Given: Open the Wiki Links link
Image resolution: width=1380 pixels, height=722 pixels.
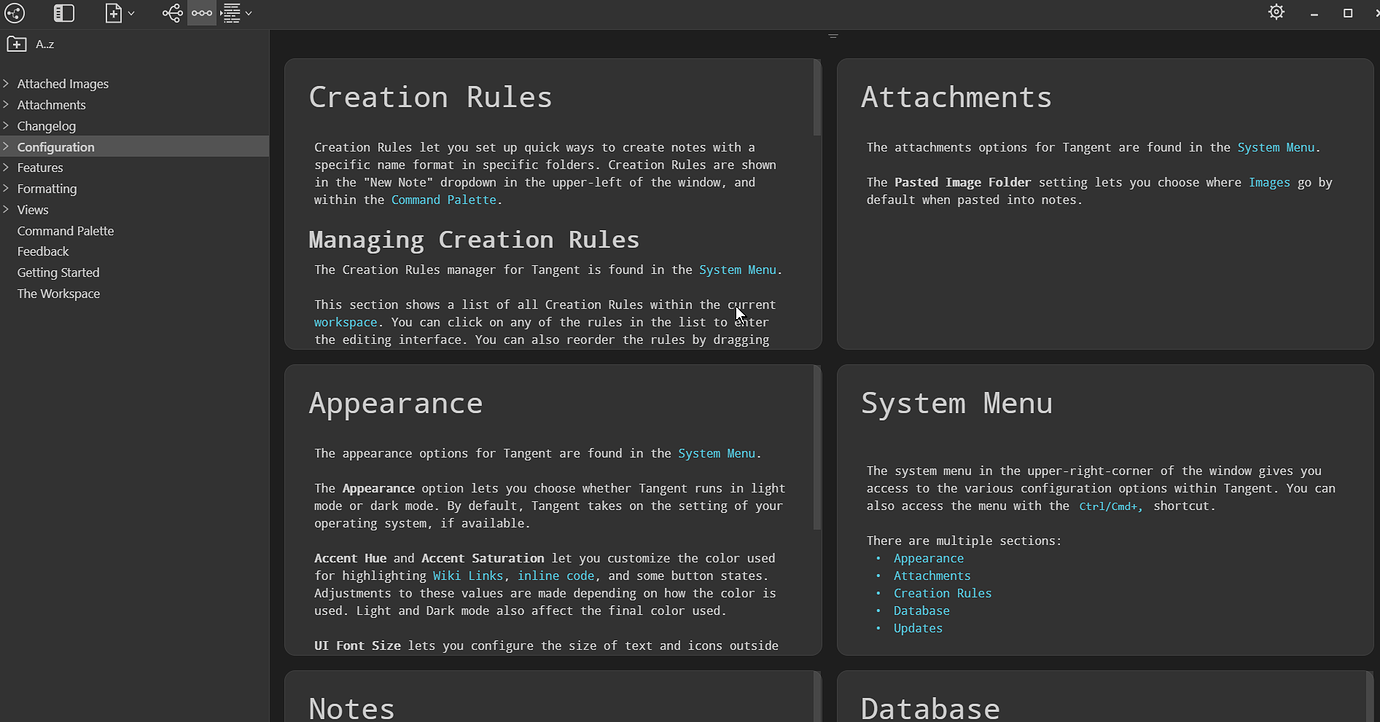Looking at the screenshot, I should click(x=468, y=576).
